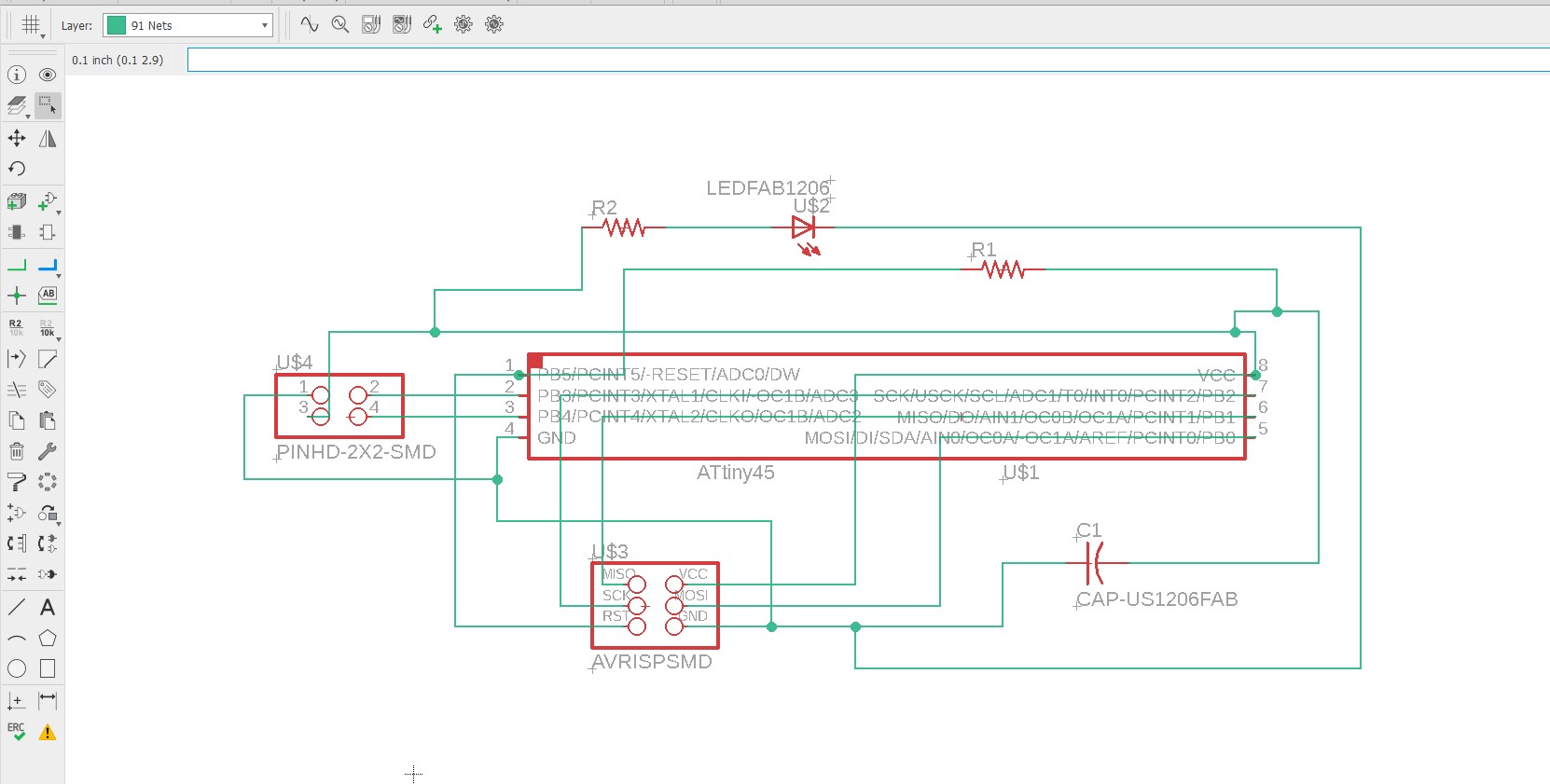The image size is (1550, 784).
Task: Select the paint roller format tool
Action: [17, 482]
